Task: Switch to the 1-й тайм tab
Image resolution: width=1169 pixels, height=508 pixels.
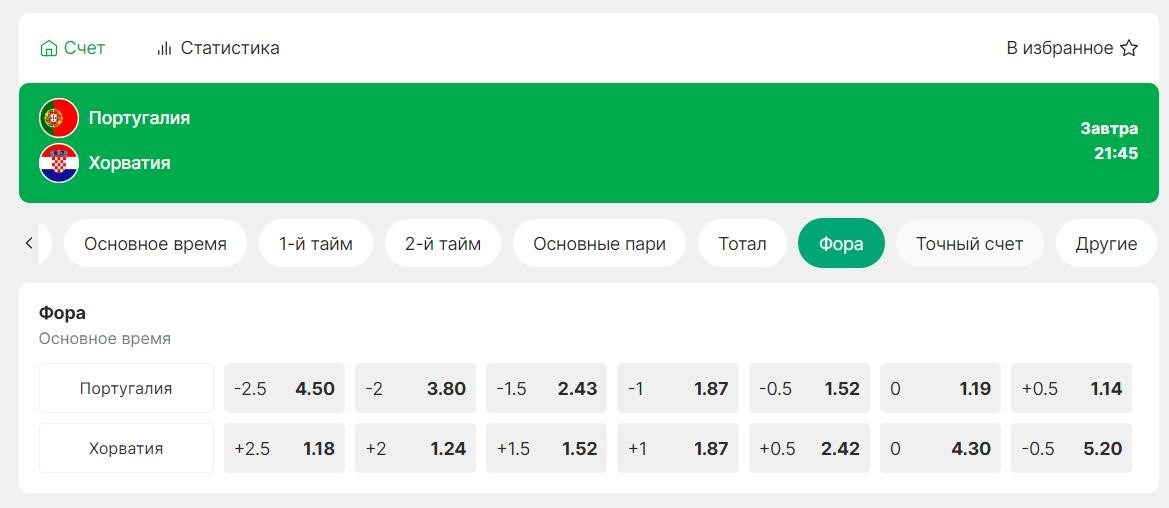Action: [x=315, y=243]
